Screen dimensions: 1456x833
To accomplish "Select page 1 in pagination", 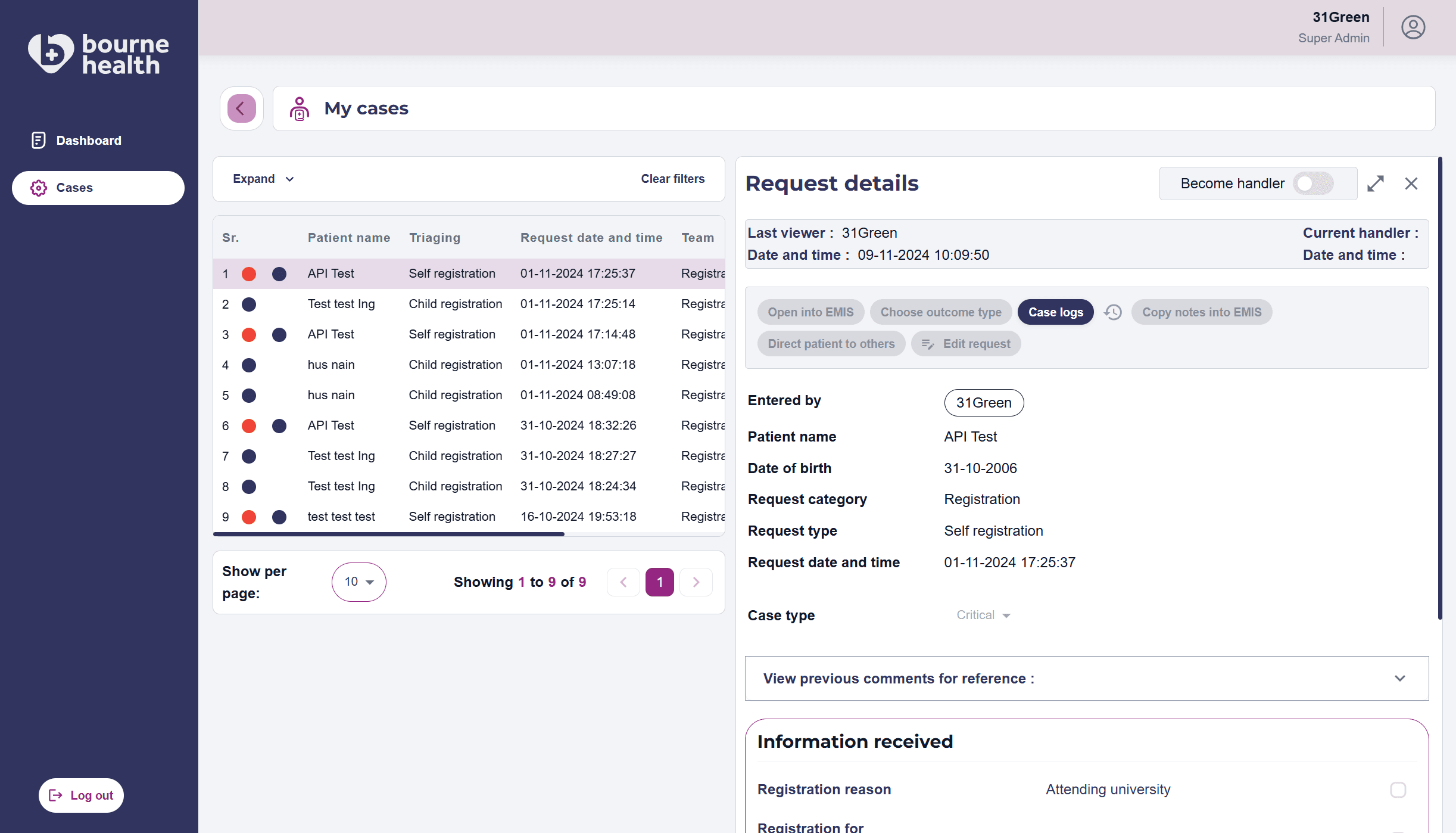I will click(660, 582).
